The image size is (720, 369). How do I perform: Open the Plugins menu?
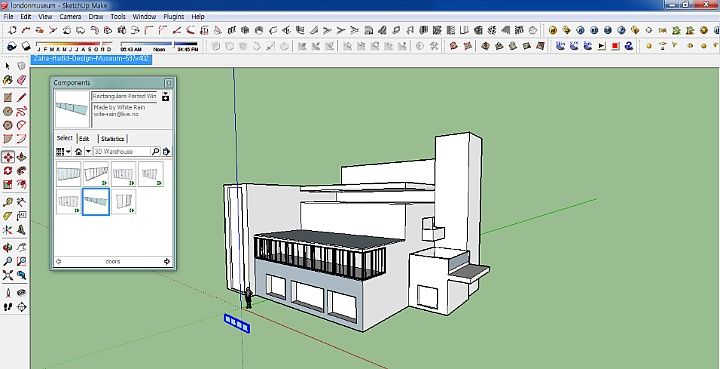(174, 17)
